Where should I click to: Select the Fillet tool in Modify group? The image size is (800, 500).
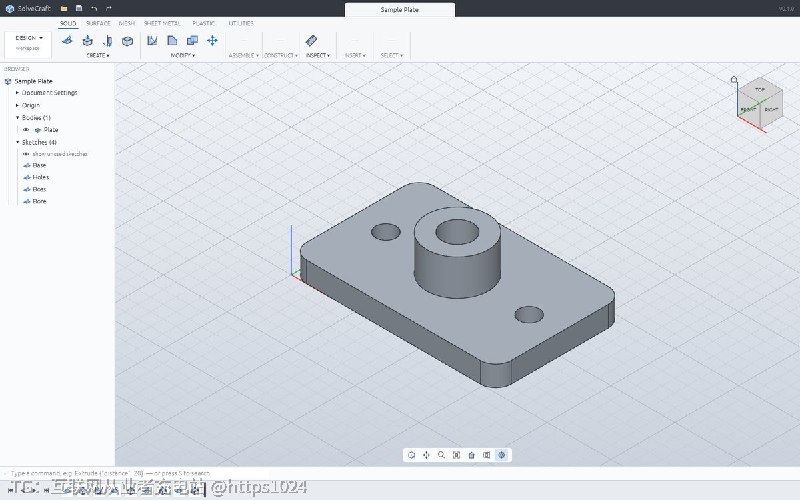172,40
